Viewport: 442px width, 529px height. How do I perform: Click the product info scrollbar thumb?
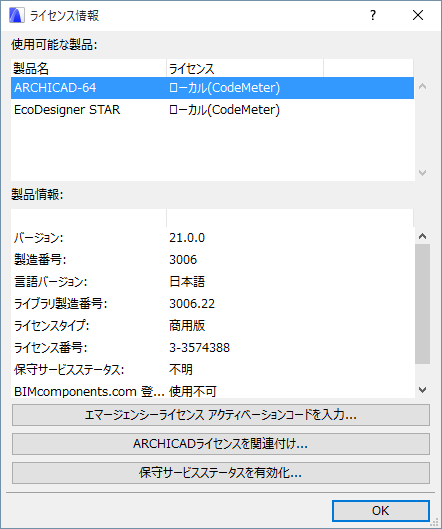coord(422,304)
